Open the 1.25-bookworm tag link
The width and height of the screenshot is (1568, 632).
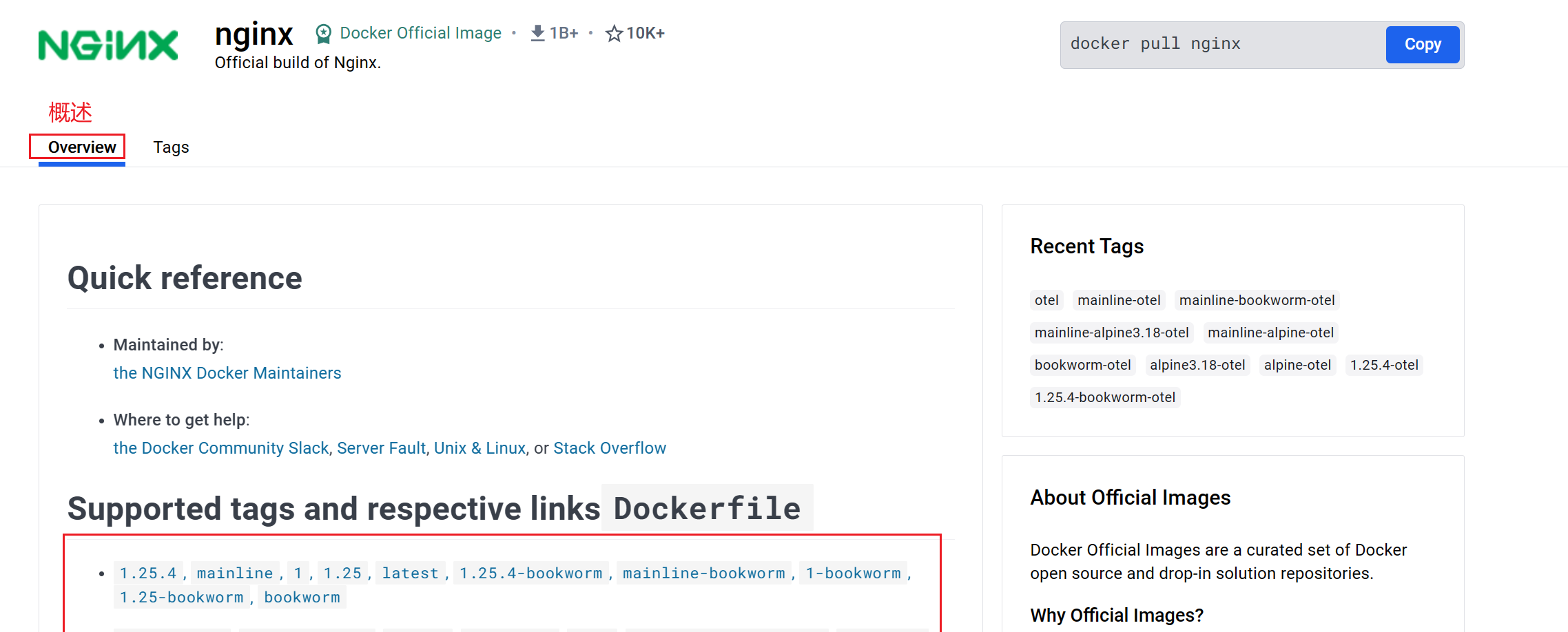point(181,597)
